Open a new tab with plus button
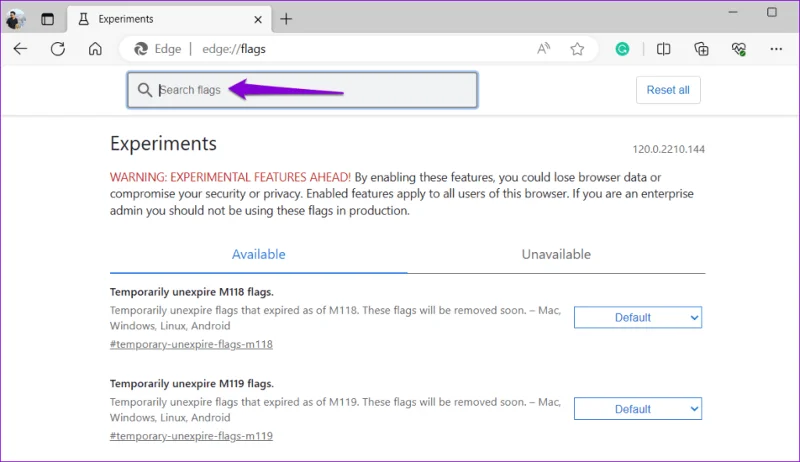Screen dimensions: 800x462 [x=286, y=19]
